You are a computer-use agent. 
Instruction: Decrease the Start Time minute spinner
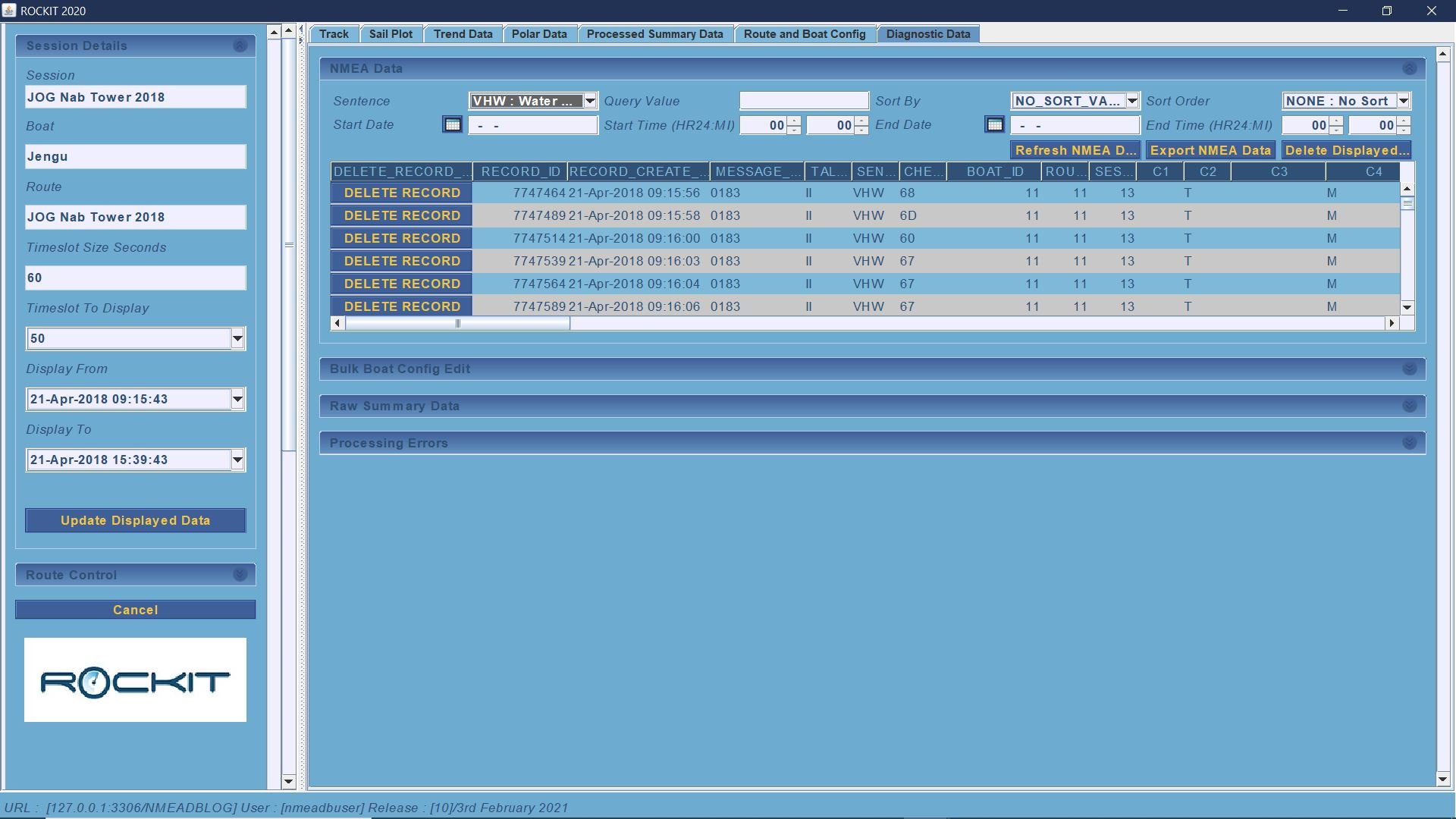pyautogui.click(x=861, y=130)
